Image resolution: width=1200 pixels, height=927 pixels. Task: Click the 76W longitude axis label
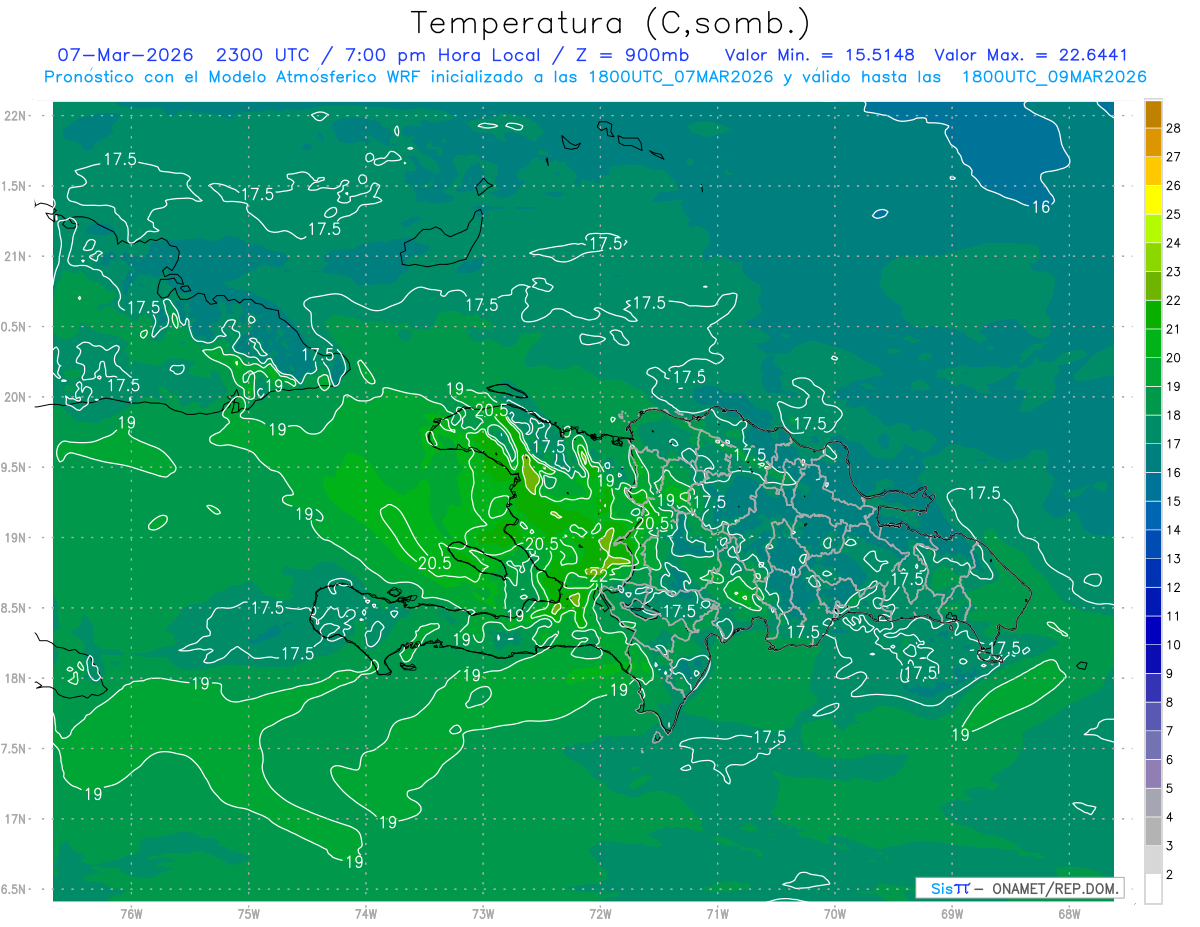(x=131, y=913)
